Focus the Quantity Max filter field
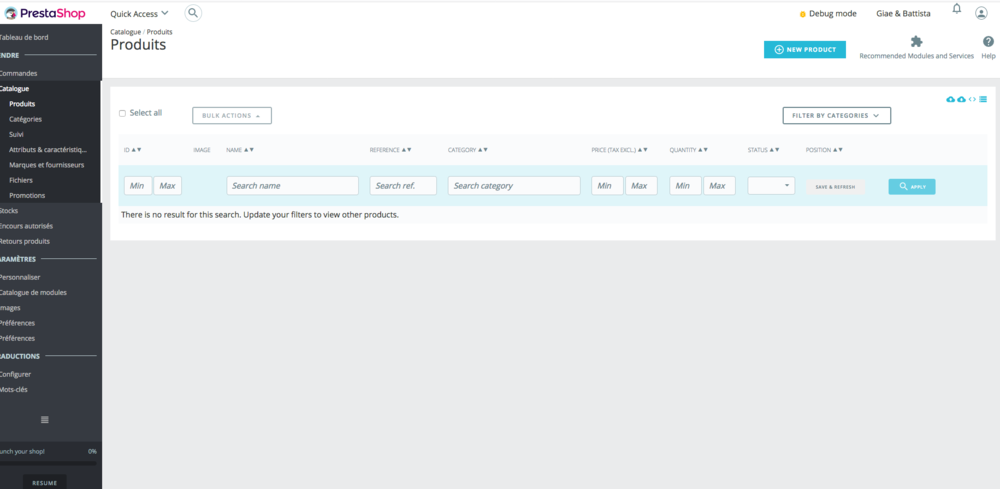Image resolution: width=1000 pixels, height=489 pixels. pyautogui.click(x=719, y=186)
